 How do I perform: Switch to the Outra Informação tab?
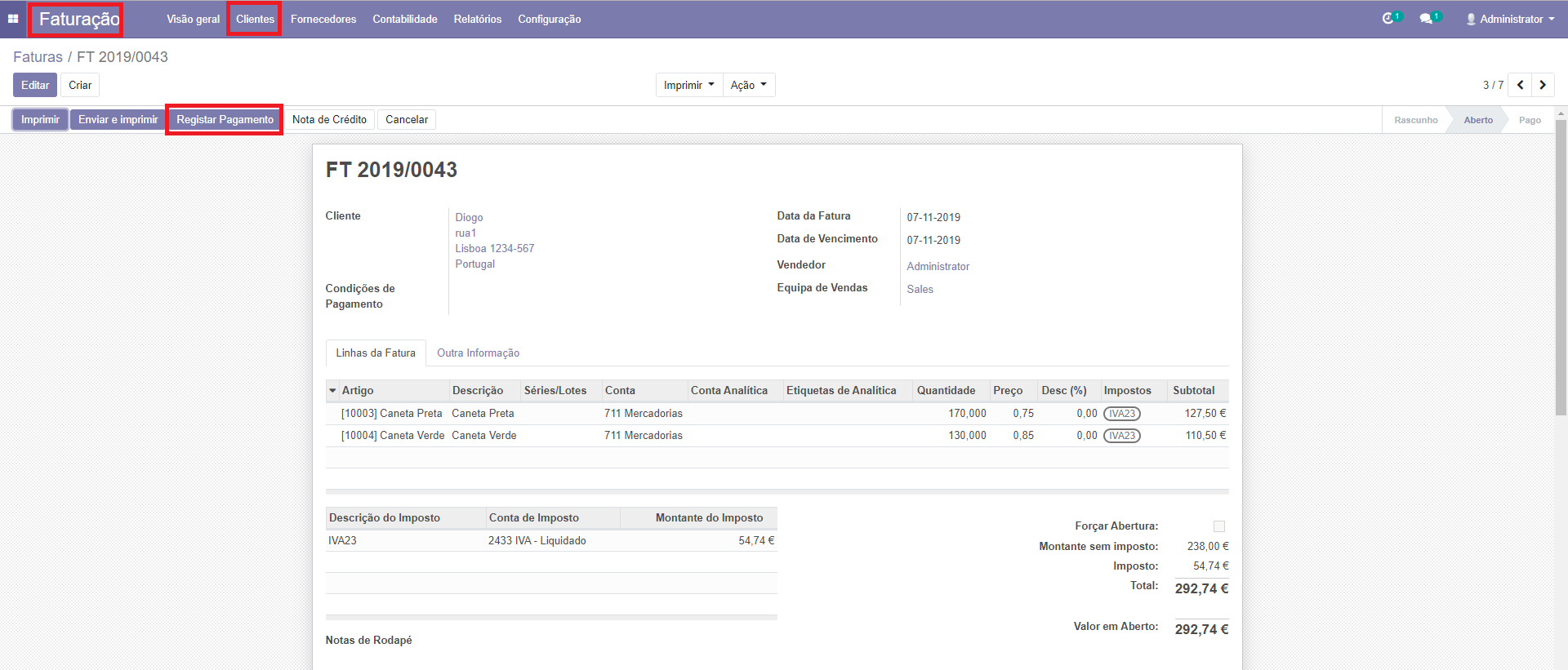pos(478,353)
